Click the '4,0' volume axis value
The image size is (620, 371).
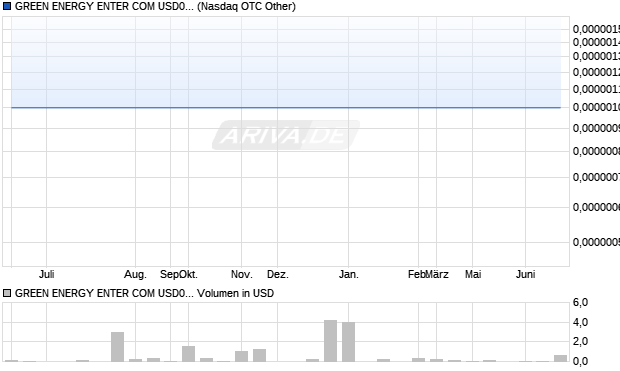coord(580,322)
